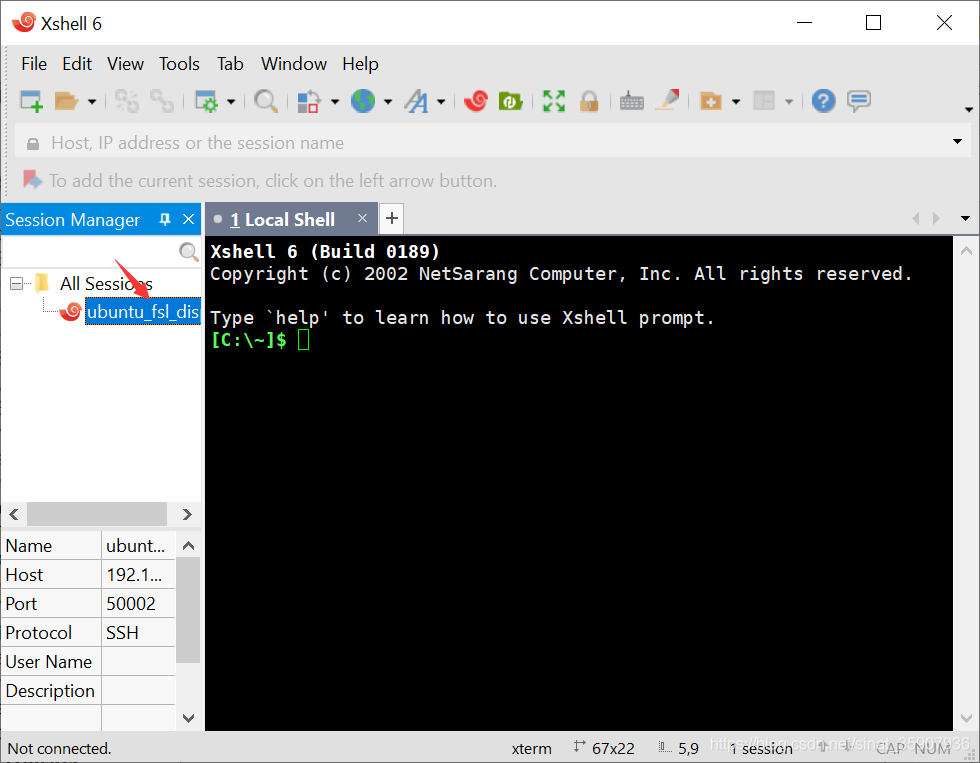
Task: Click the Color Schemes toolbar icon
Action: click(x=309, y=101)
